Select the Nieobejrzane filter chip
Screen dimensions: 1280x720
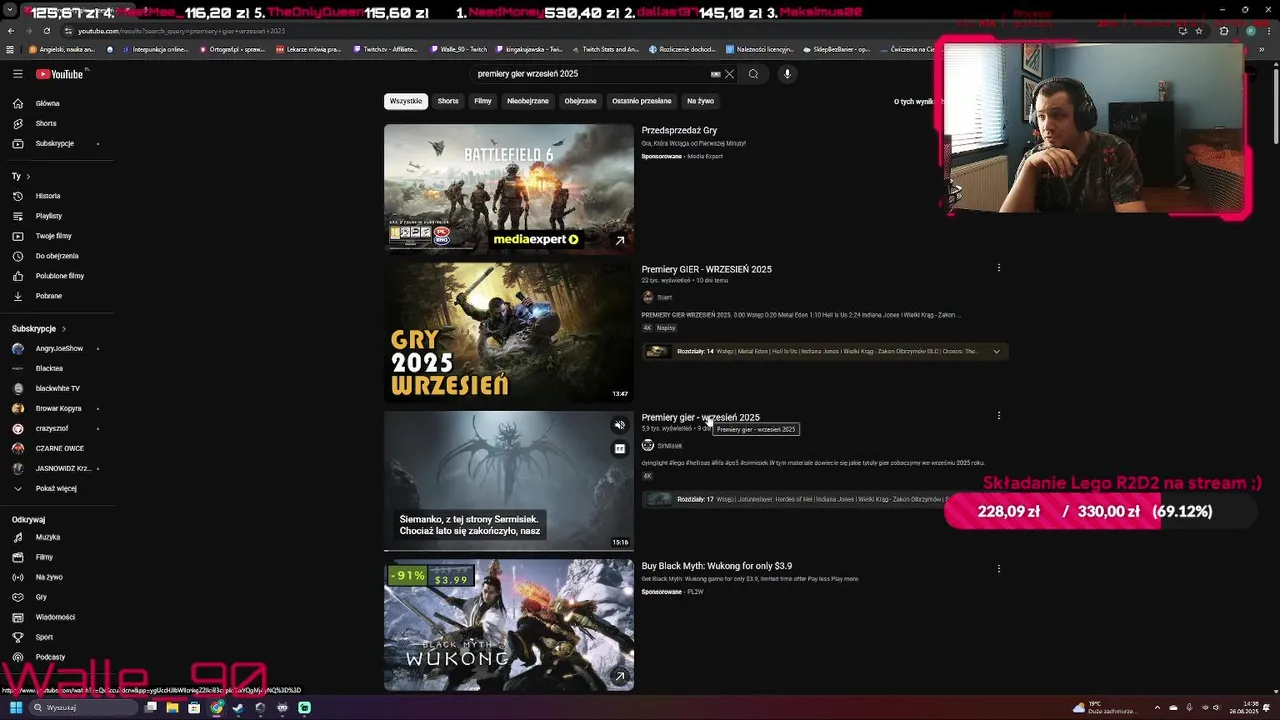click(528, 101)
